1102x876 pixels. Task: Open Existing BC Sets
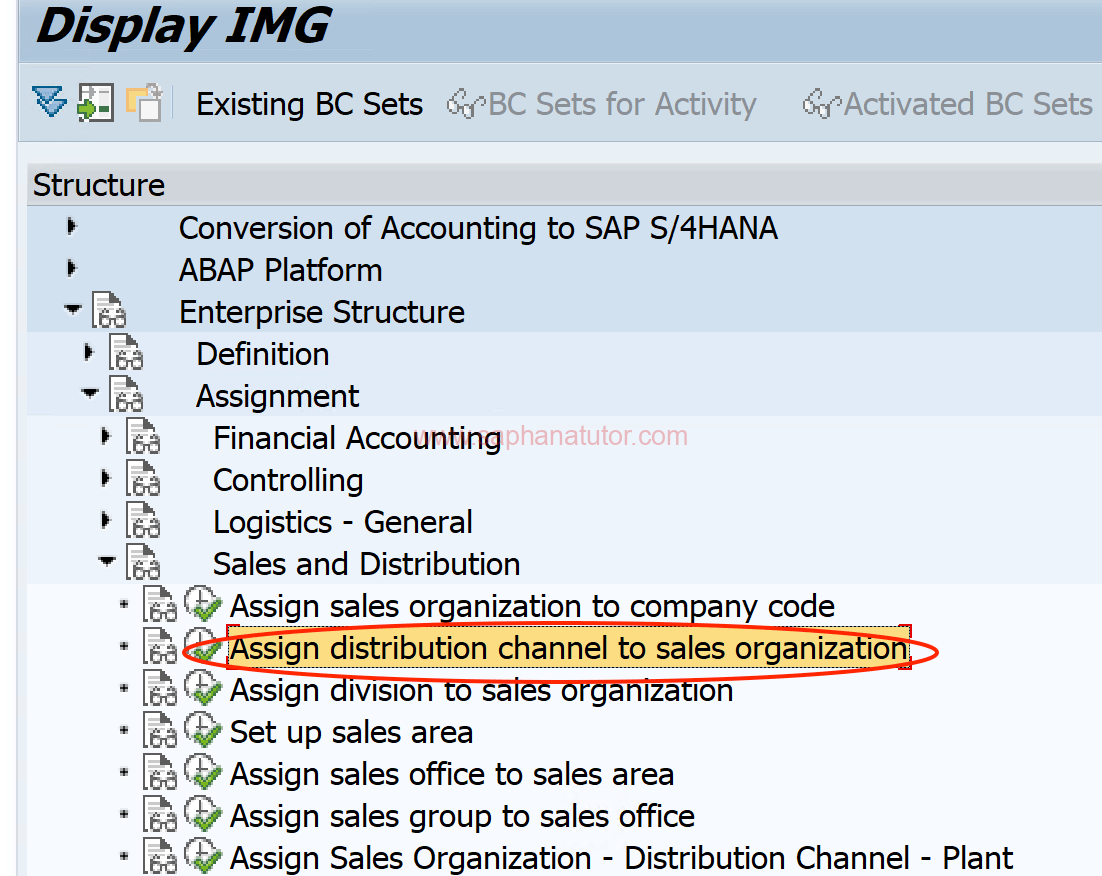click(309, 104)
